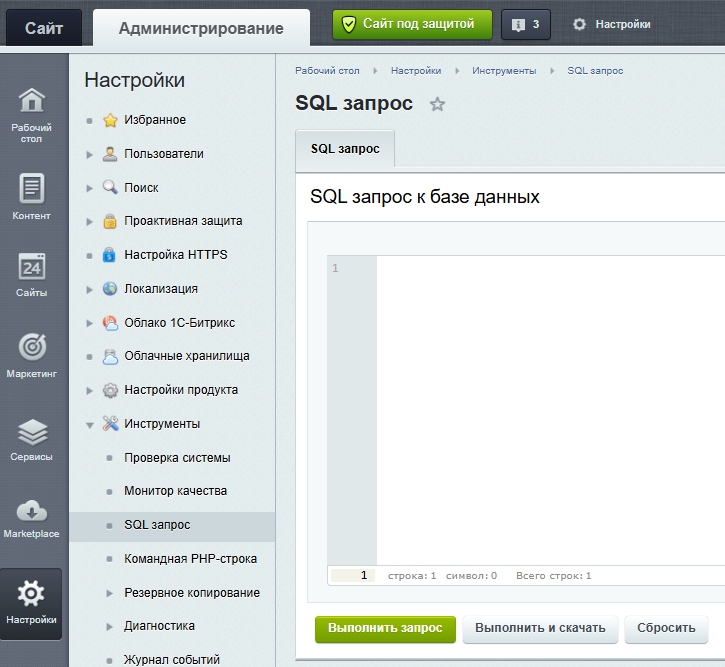
Task: Expand the Резервное копирование submenu
Action: (x=111, y=593)
